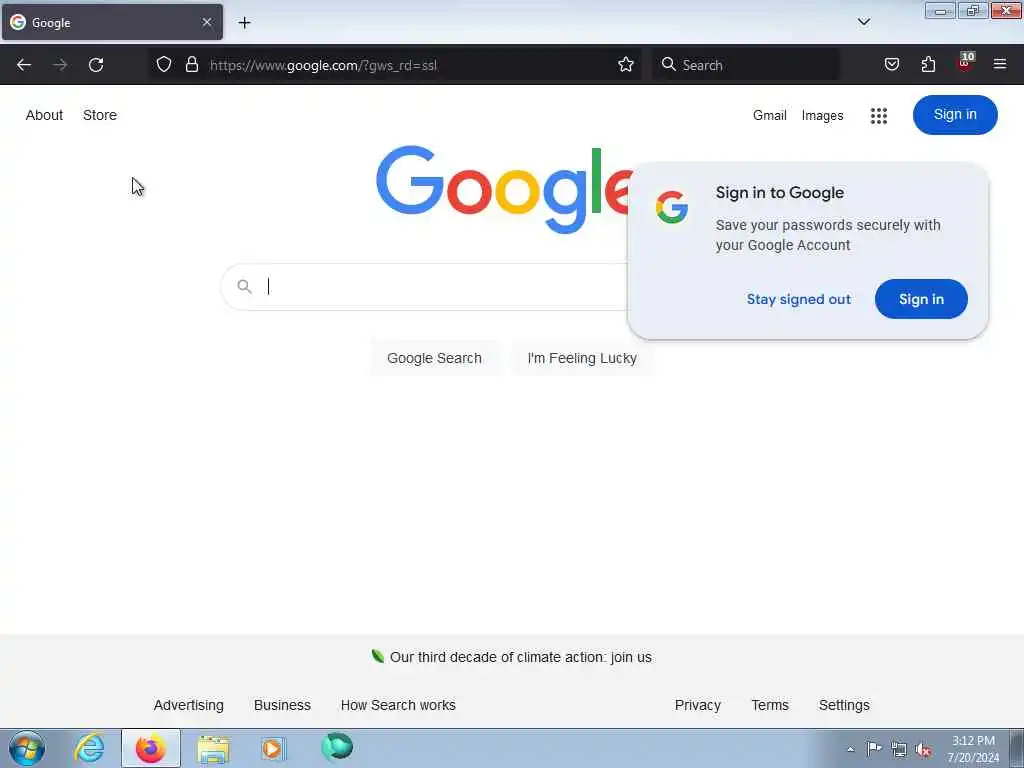This screenshot has width=1024, height=768.
Task: Choose Stay signed out in the popup
Action: pos(799,299)
